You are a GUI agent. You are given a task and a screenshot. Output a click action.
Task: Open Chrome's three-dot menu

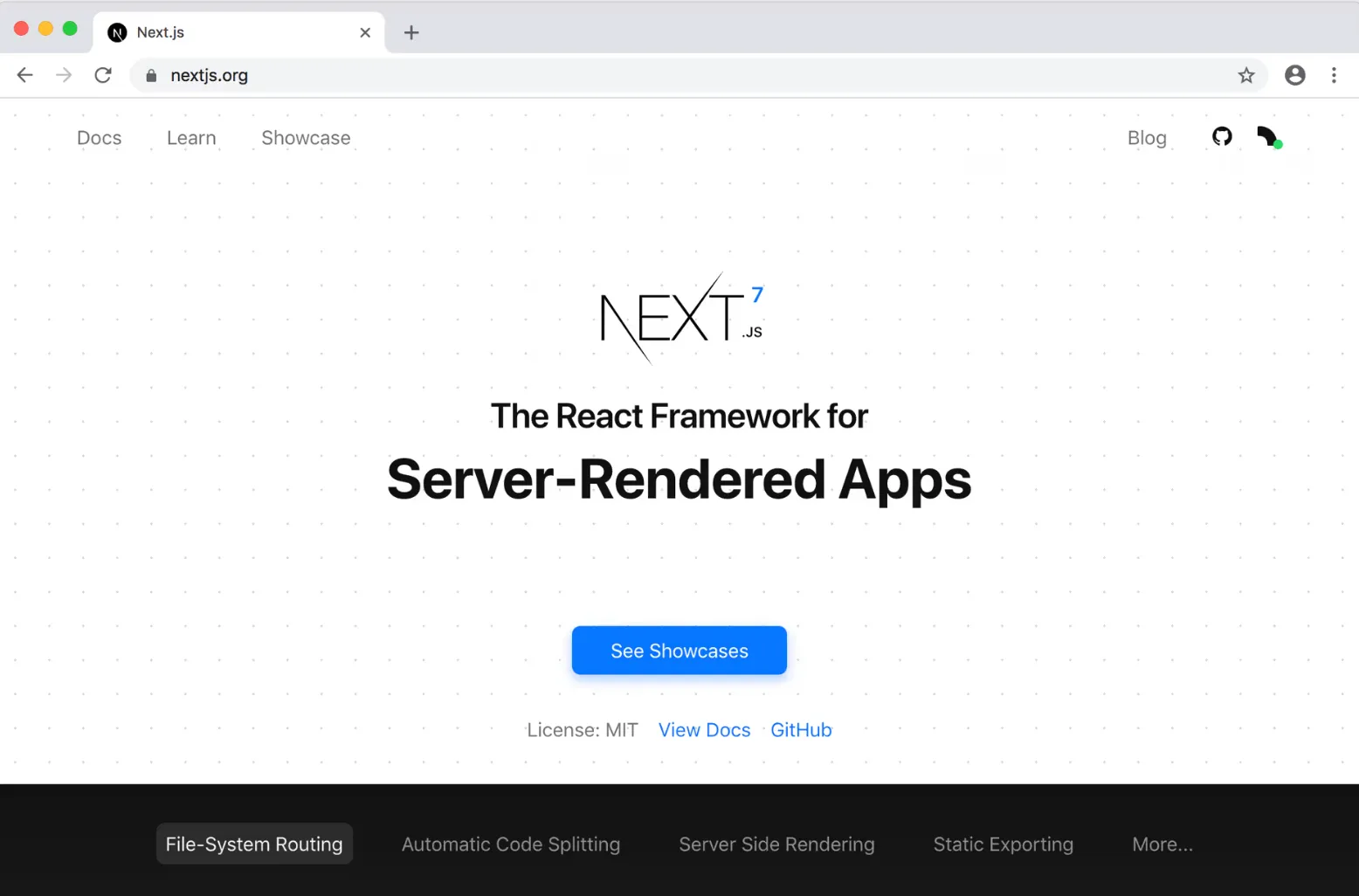tap(1334, 76)
